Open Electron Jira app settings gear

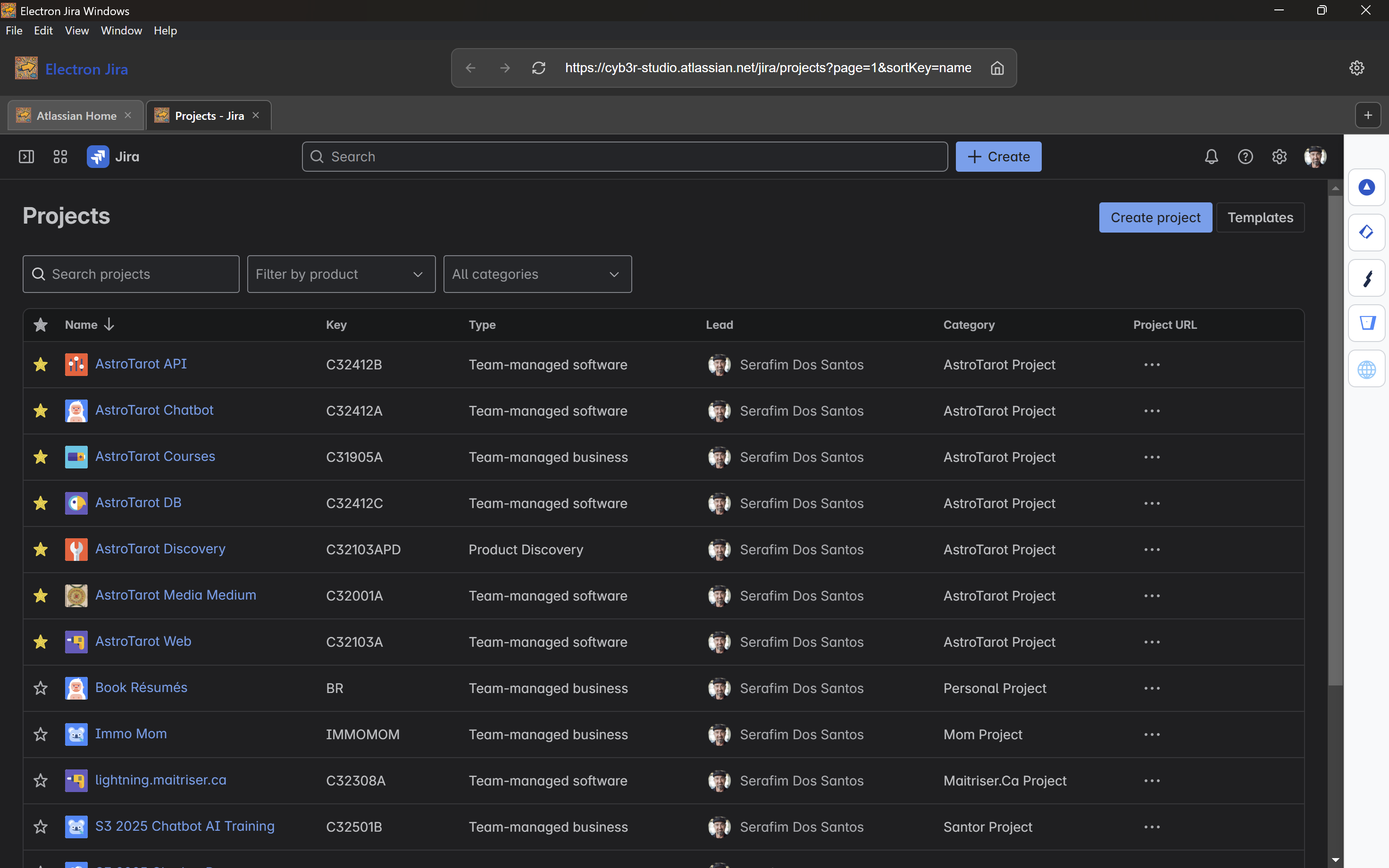1356,68
